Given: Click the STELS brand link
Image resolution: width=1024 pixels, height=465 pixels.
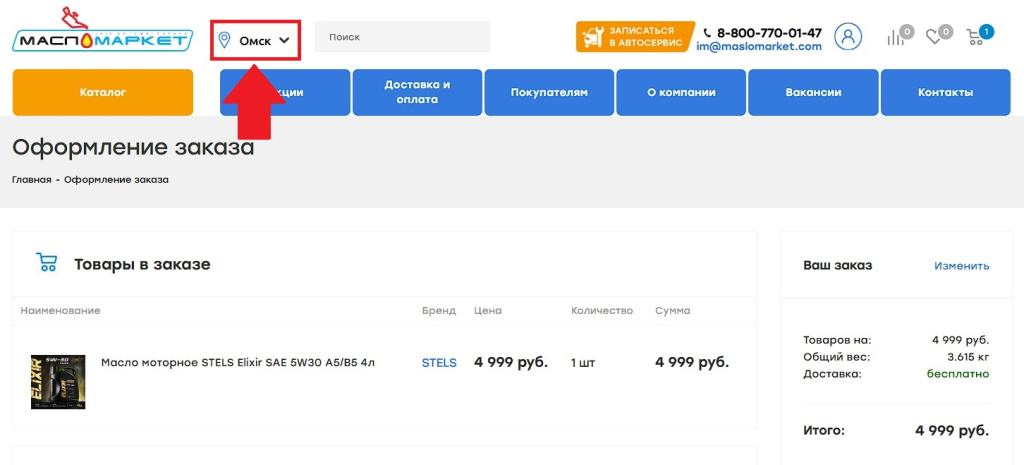Looking at the screenshot, I should click(x=438, y=363).
